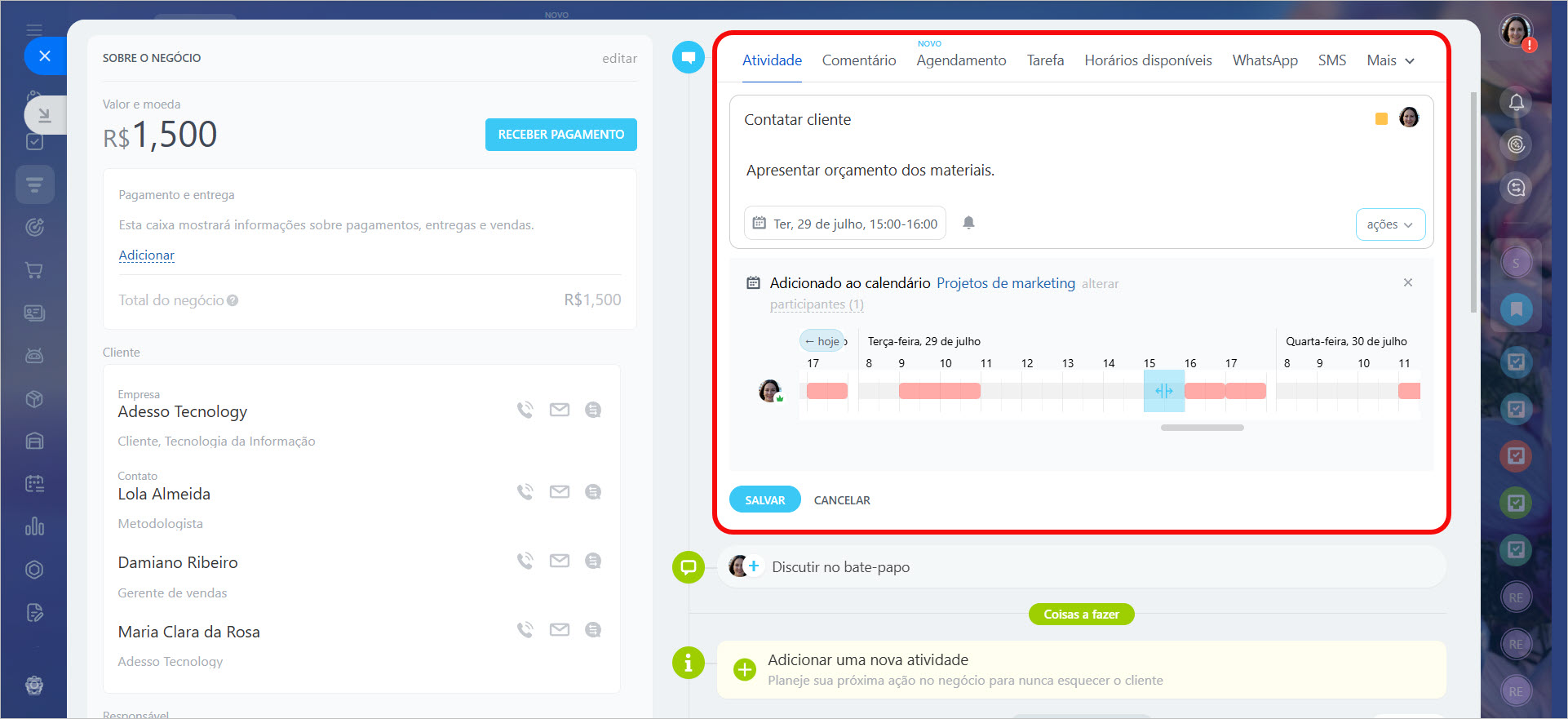Expand the Mais dropdown menu
The width and height of the screenshot is (1568, 719).
1390,60
